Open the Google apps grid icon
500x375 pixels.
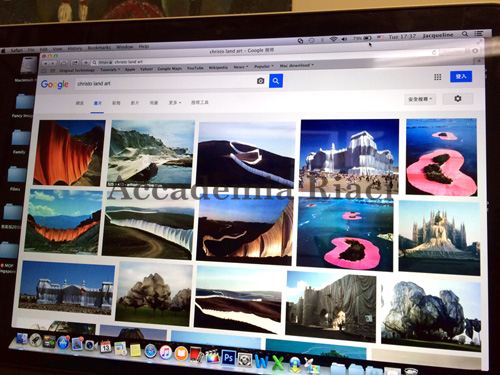(x=438, y=77)
